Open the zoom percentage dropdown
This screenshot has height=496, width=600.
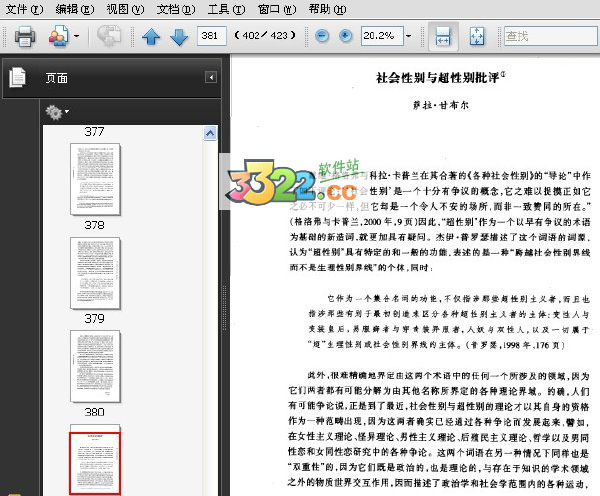point(410,36)
